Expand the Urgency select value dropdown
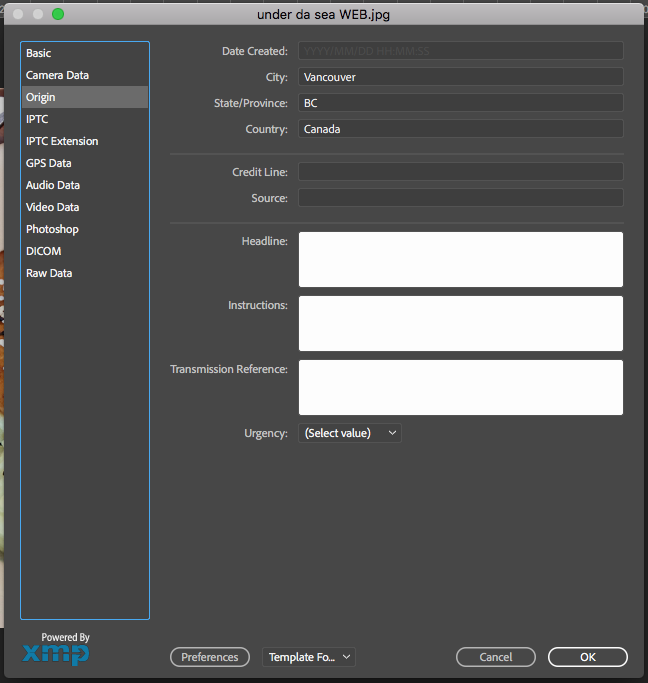648x683 pixels. 350,433
